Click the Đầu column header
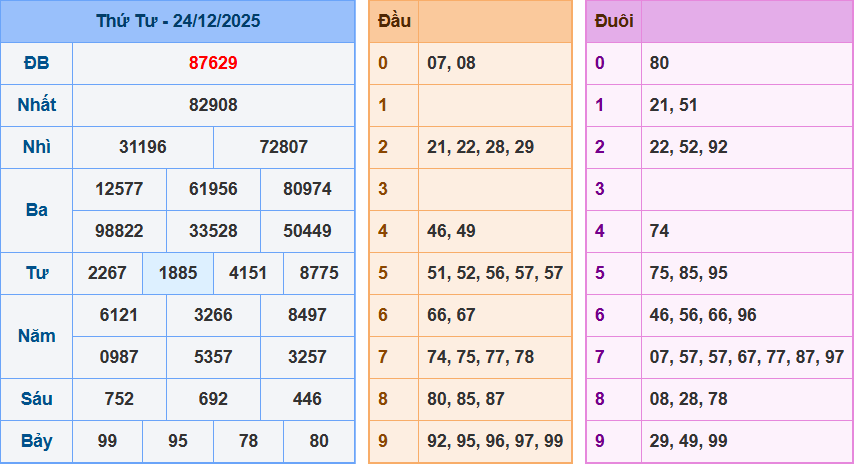This screenshot has height=464, width=855. coord(393,21)
